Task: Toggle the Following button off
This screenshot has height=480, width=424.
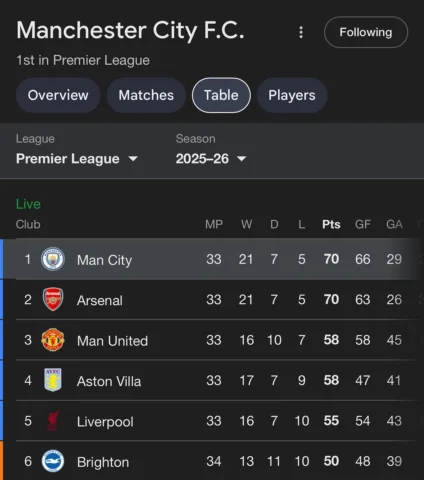Action: pyautogui.click(x=366, y=32)
